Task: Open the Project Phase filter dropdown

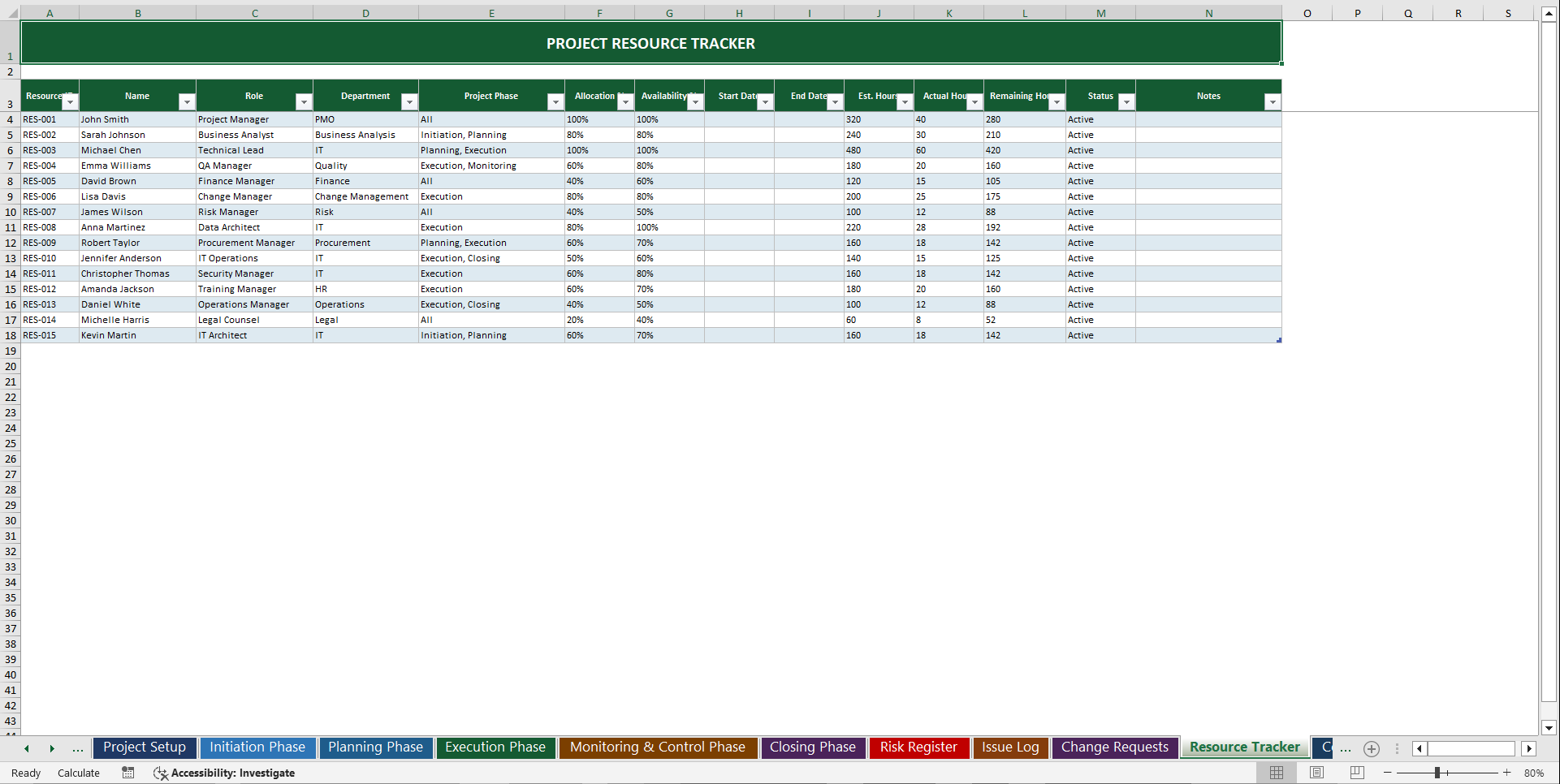Action: [x=555, y=102]
